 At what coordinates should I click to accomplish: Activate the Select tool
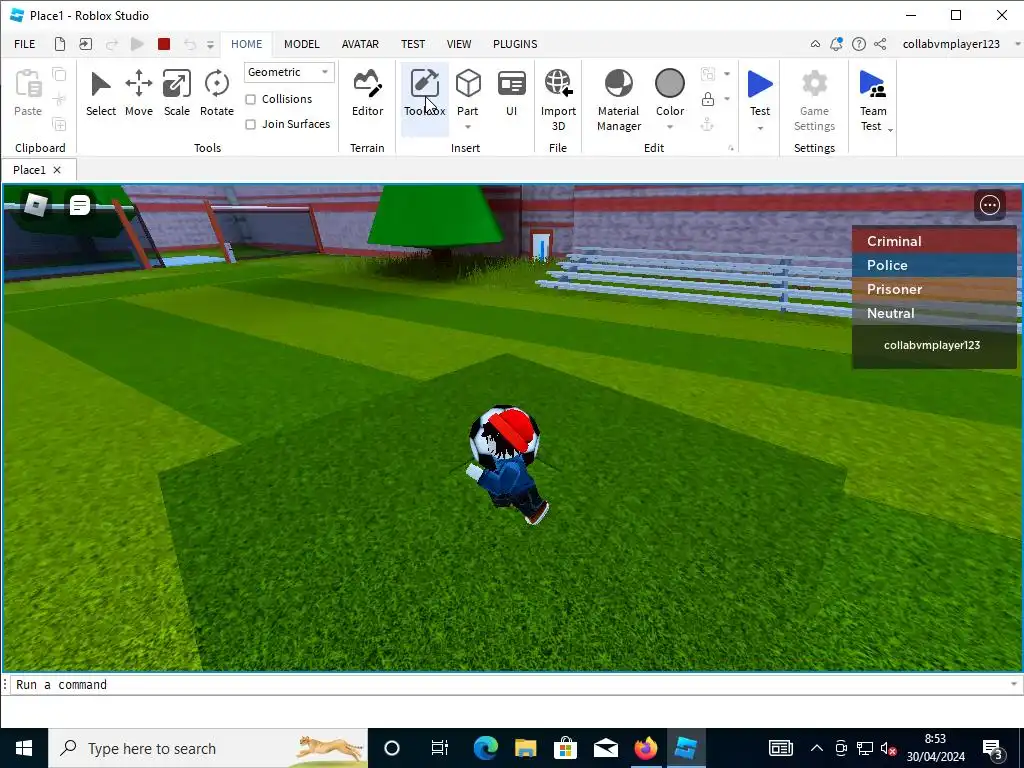coord(101,94)
